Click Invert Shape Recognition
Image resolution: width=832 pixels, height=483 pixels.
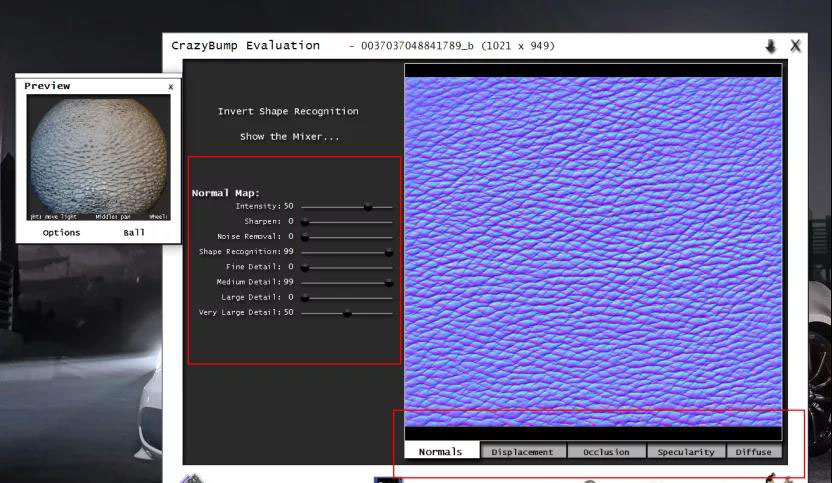tap(288, 111)
